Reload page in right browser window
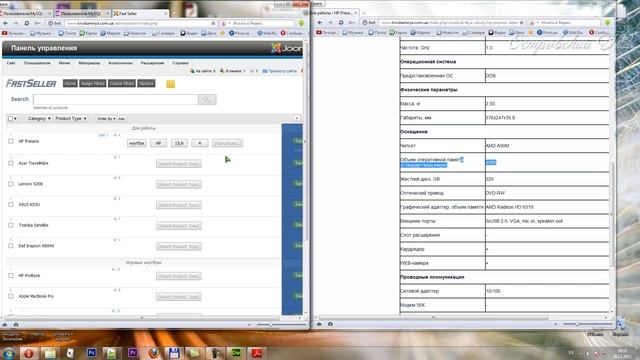 point(341,22)
